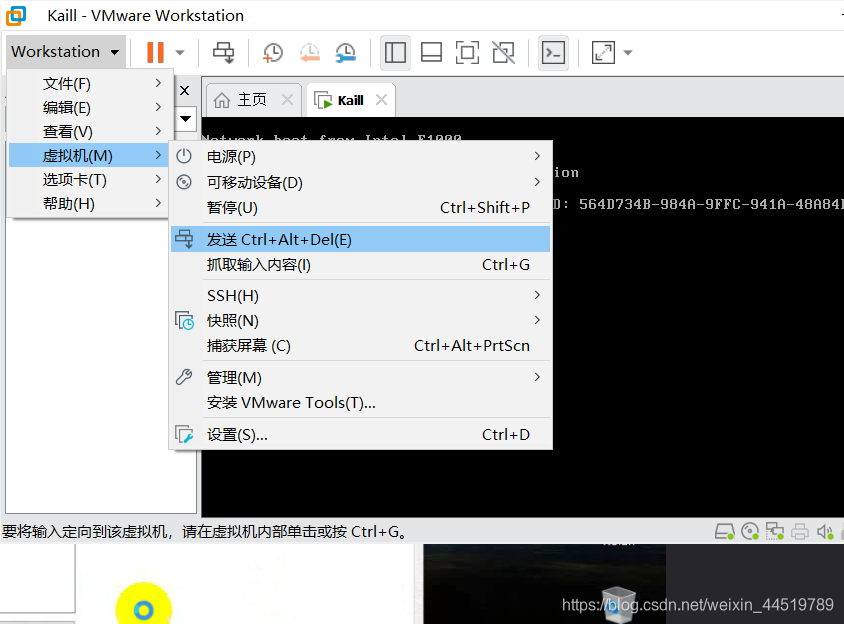844x624 pixels.
Task: Open the 帮助(H) submenu
Action: click(x=90, y=204)
